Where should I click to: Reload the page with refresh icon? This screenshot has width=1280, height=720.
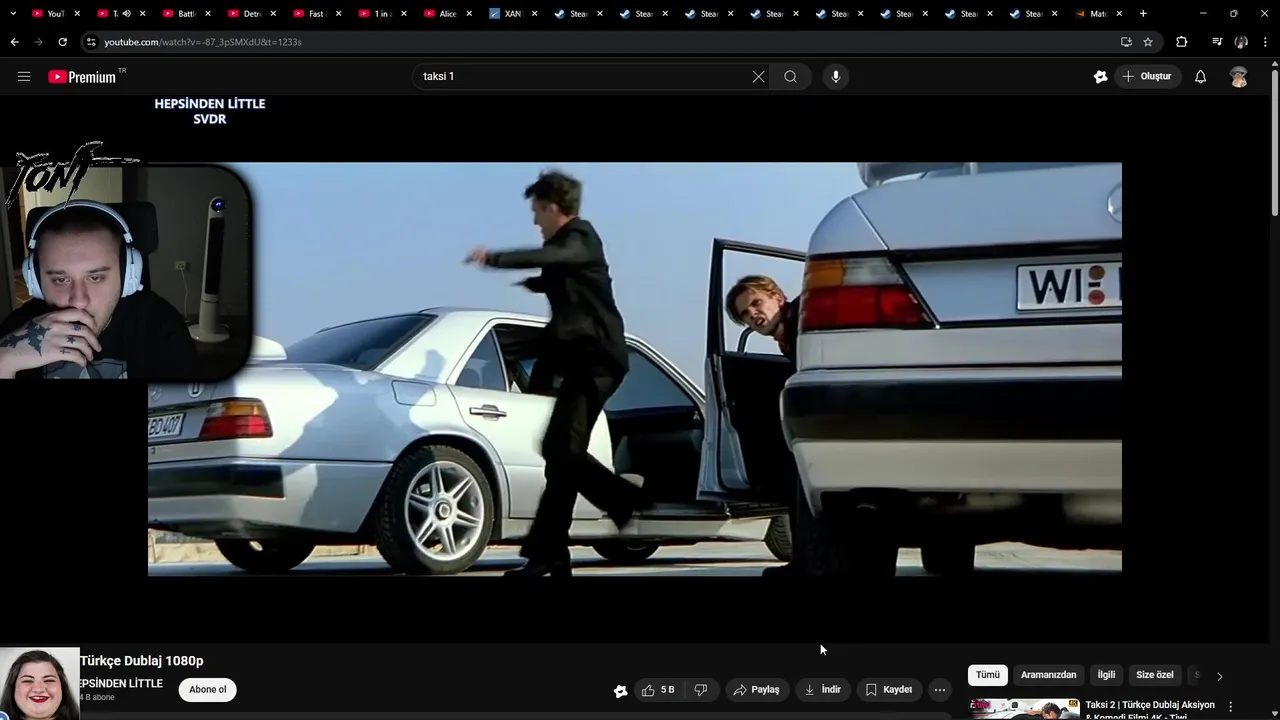[62, 42]
